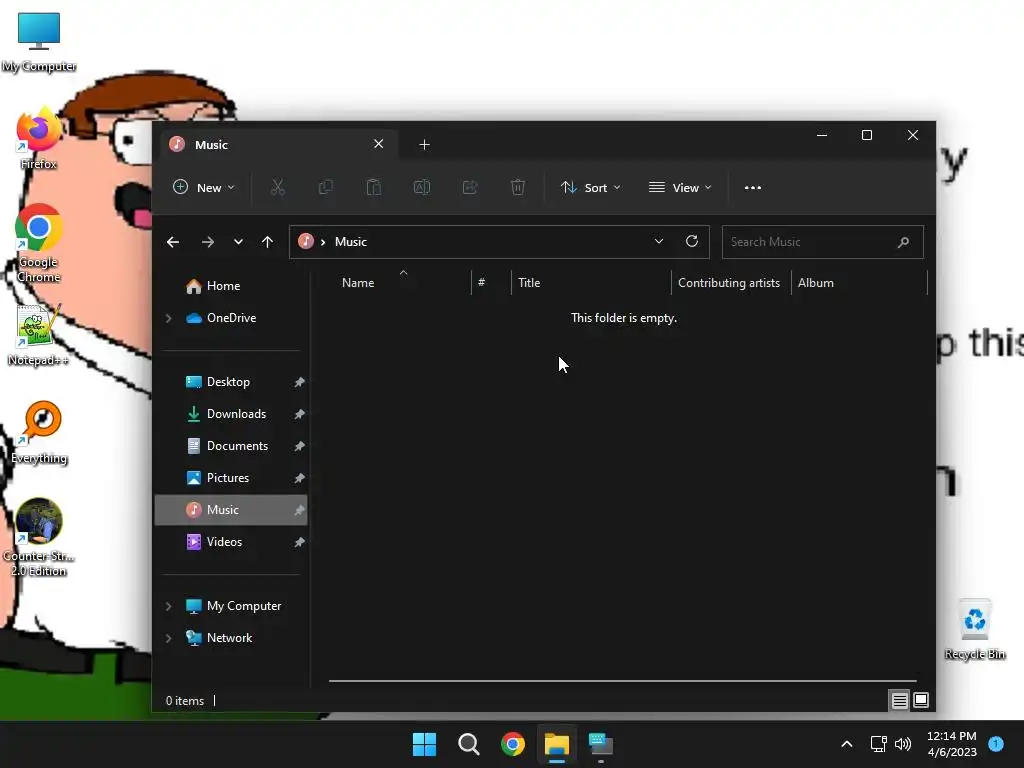This screenshot has height=768, width=1024.
Task: Sort by the # column header
Action: click(x=490, y=283)
